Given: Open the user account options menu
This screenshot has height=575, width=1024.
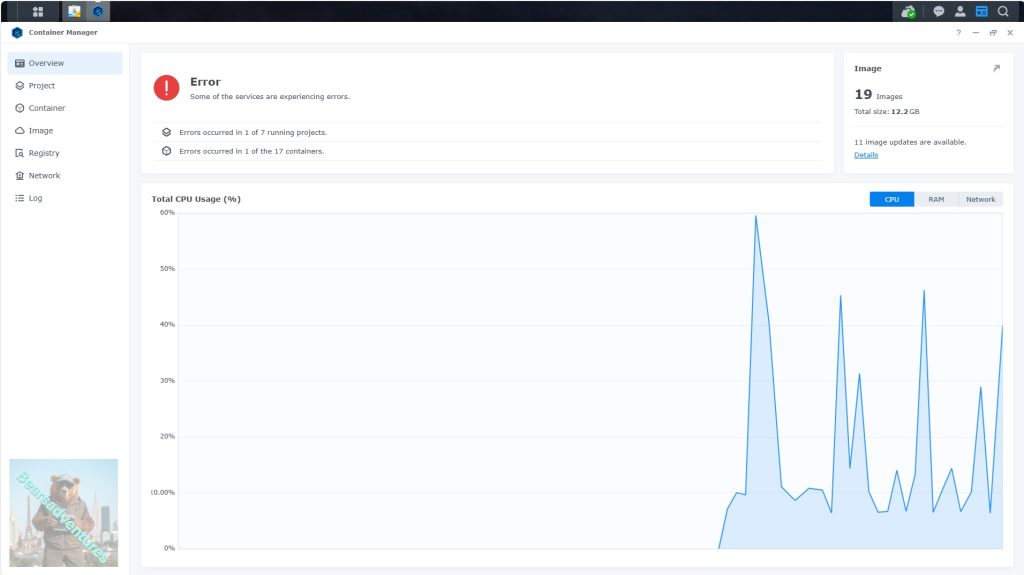Looking at the screenshot, I should pyautogui.click(x=960, y=12).
